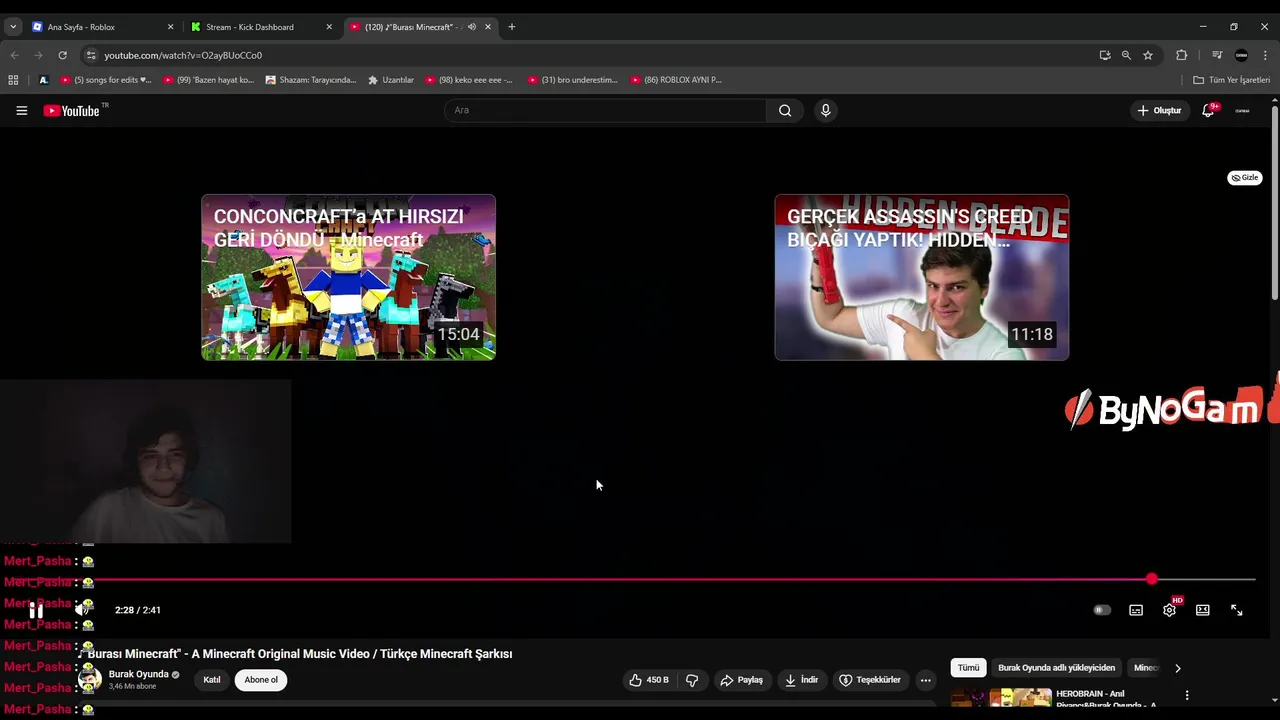Click the Katıl join button
Viewport: 1280px width, 720px height.
point(212,680)
